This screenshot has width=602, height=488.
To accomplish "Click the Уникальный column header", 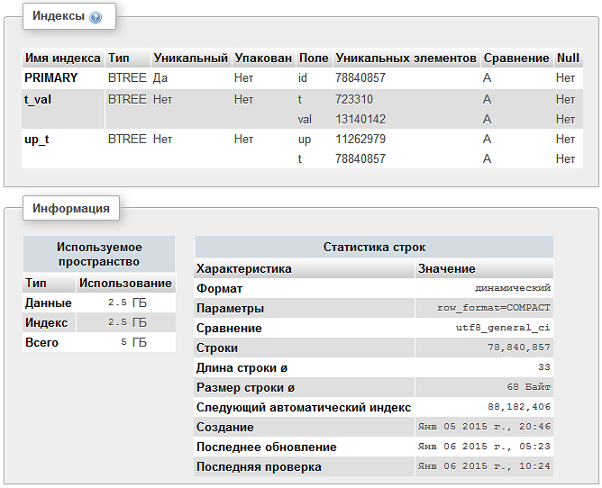I will 191,58.
